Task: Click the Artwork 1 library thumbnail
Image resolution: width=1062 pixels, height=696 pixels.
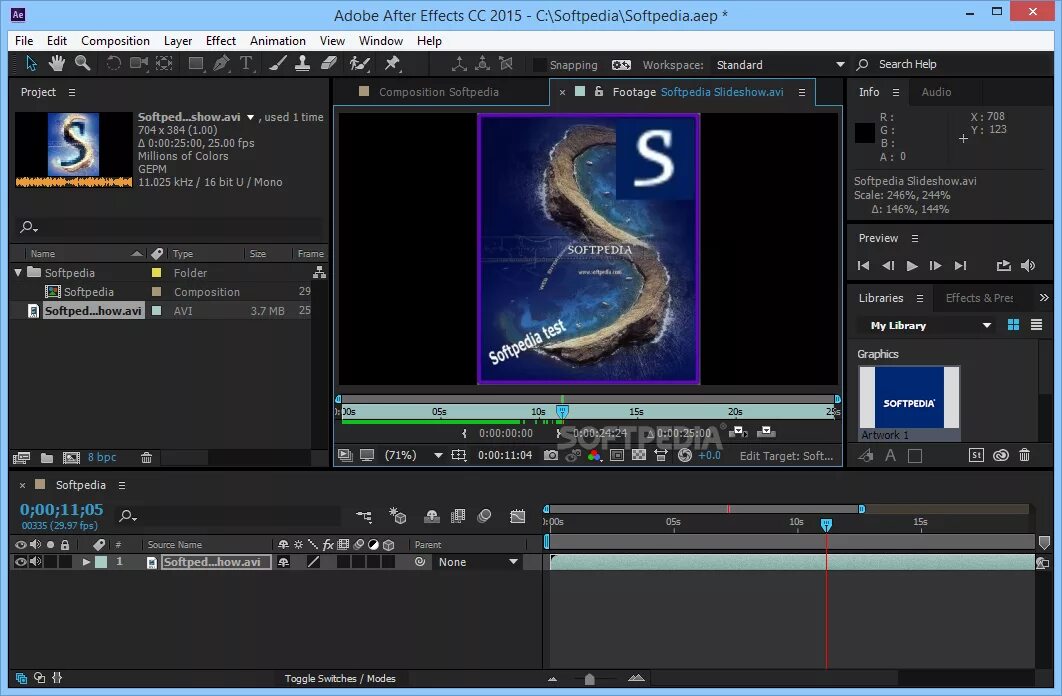Action: tap(909, 398)
